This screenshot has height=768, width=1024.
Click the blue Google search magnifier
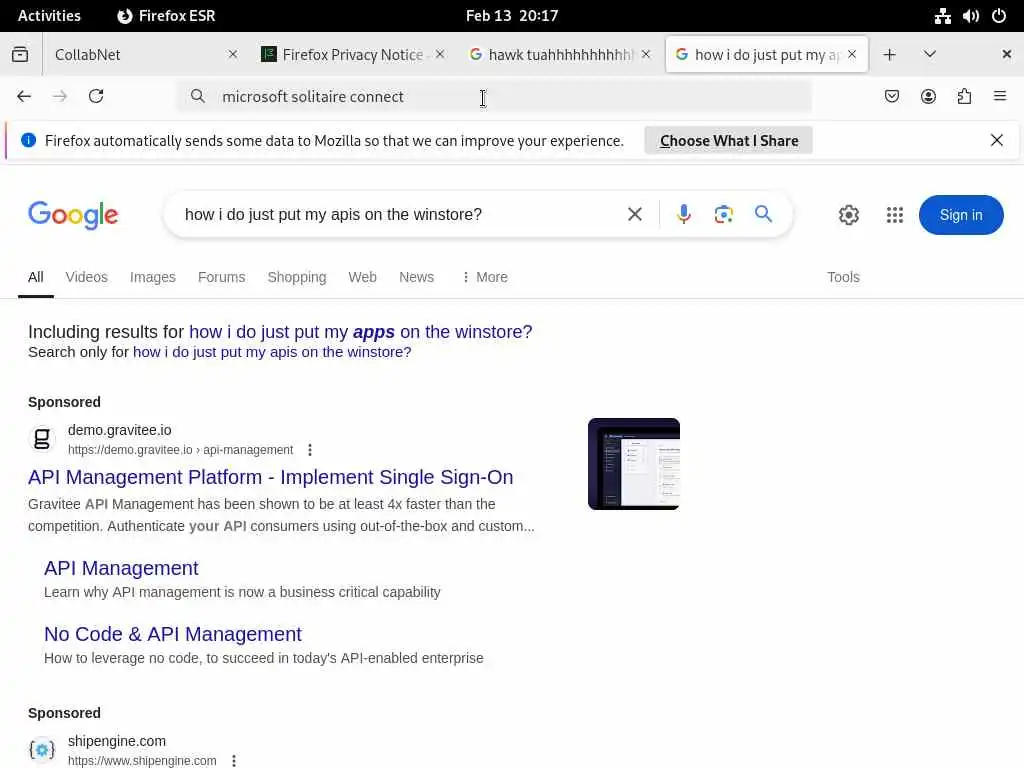(763, 214)
